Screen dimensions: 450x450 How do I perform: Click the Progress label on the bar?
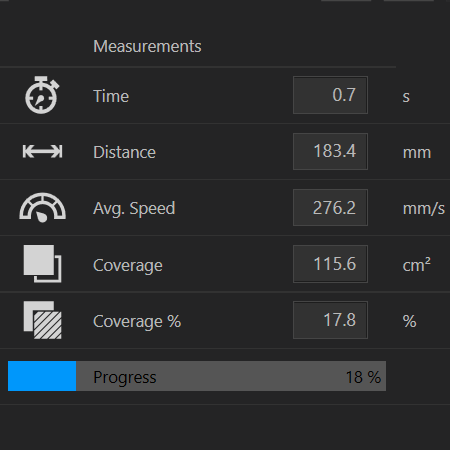[125, 378]
